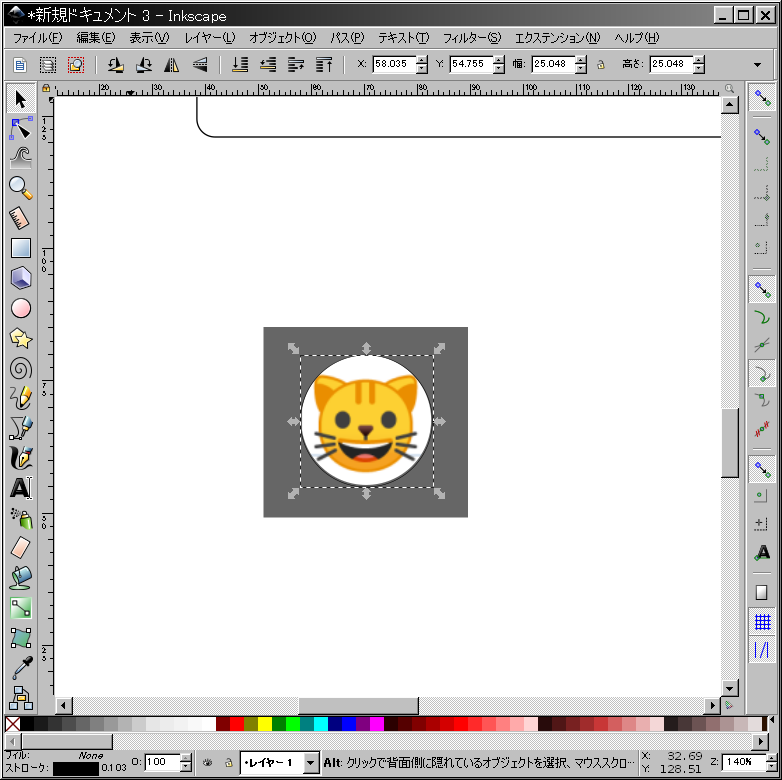Open the layer selector dropdown
The image size is (782, 780).
311,763
